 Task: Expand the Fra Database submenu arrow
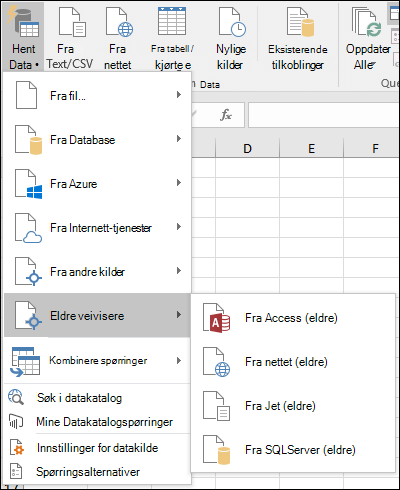(179, 139)
